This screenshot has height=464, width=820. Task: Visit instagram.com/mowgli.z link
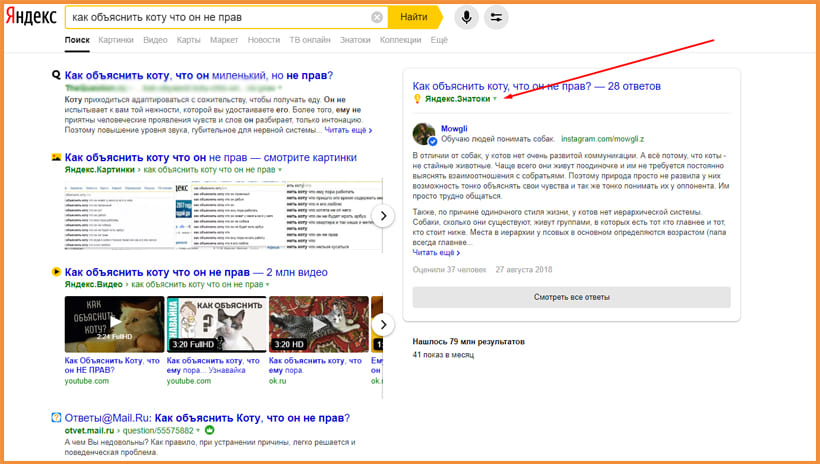(x=602, y=139)
